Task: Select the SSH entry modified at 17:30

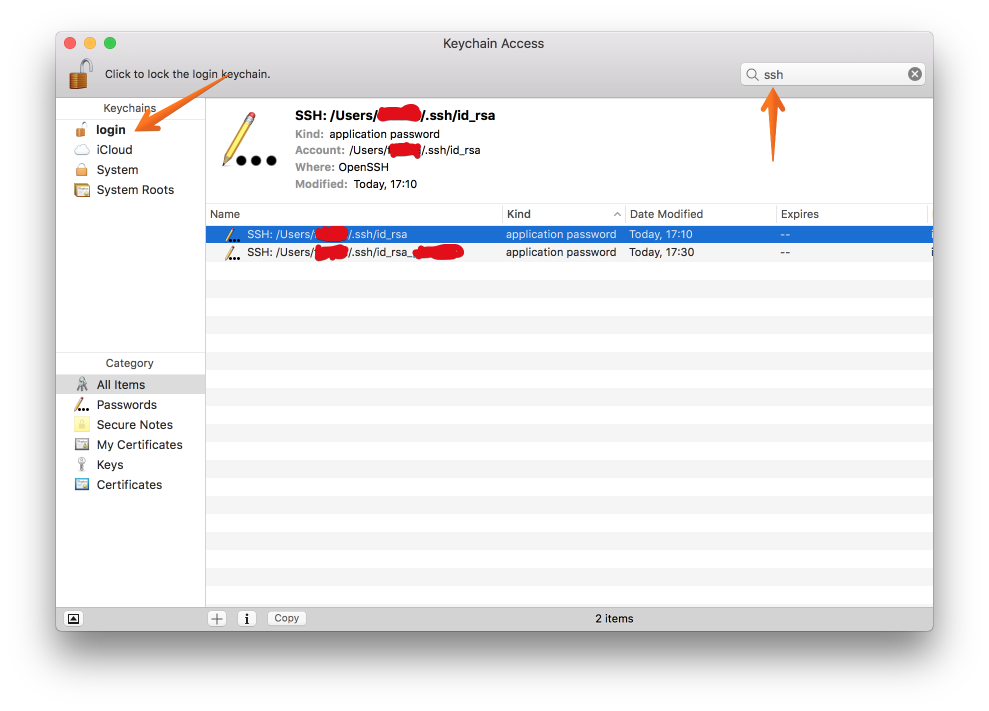Action: click(569, 252)
